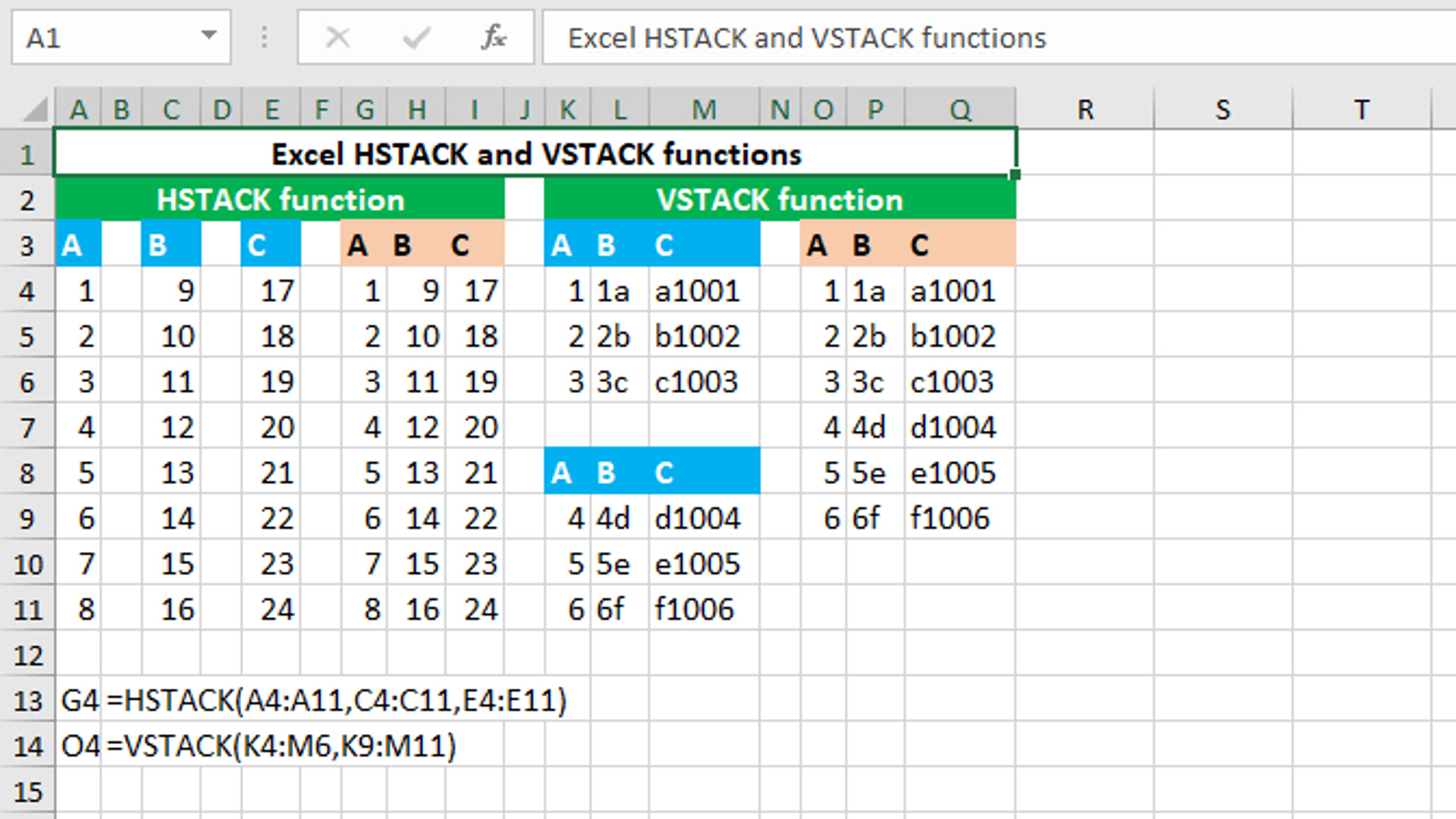Image resolution: width=1456 pixels, height=819 pixels.
Task: Open the Name Box dropdown arrow
Action: click(209, 36)
